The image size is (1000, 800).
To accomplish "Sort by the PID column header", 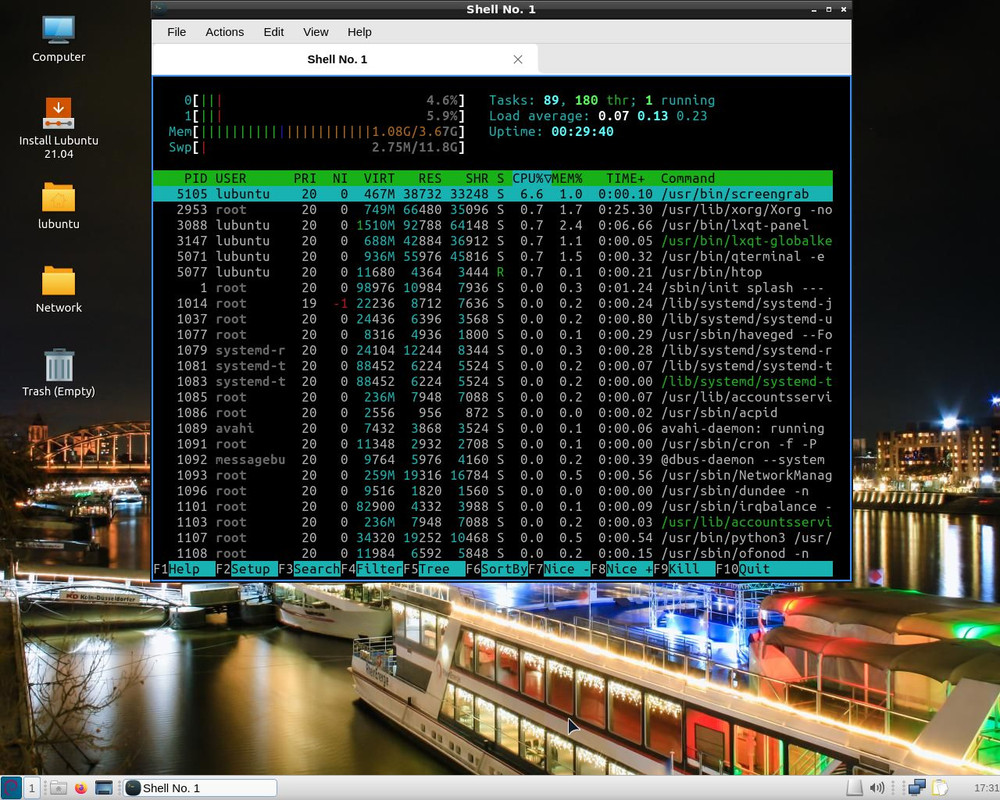I will 196,179.
